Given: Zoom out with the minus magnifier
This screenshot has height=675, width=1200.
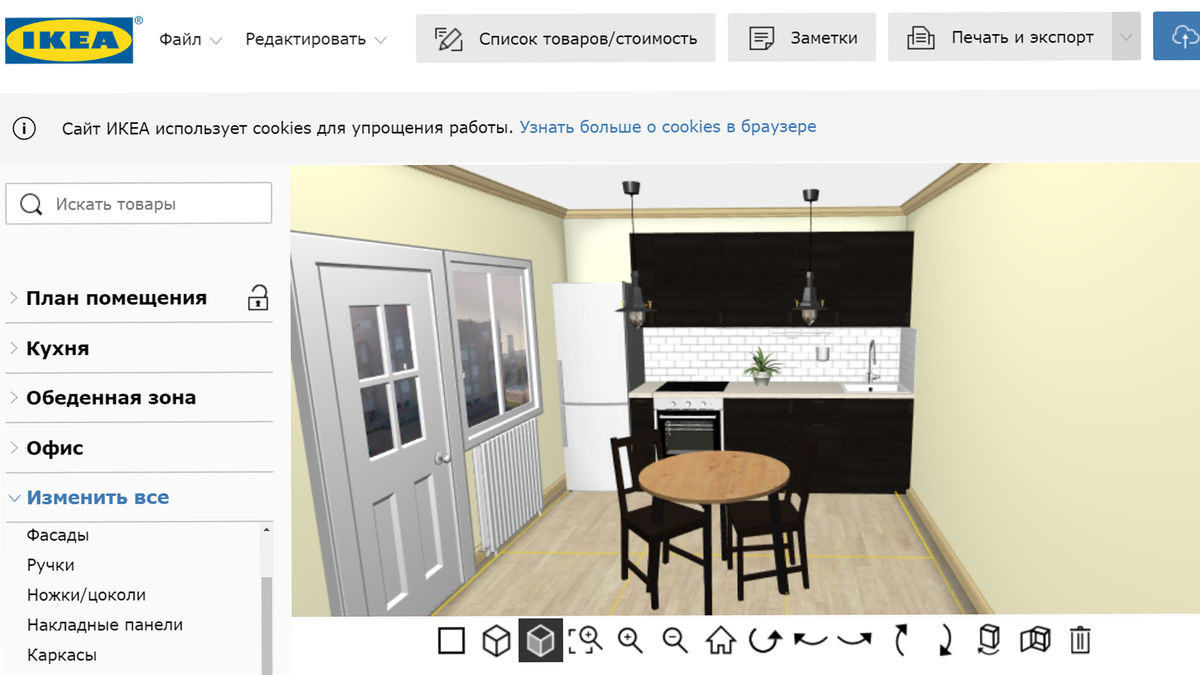Looking at the screenshot, I should click(675, 640).
